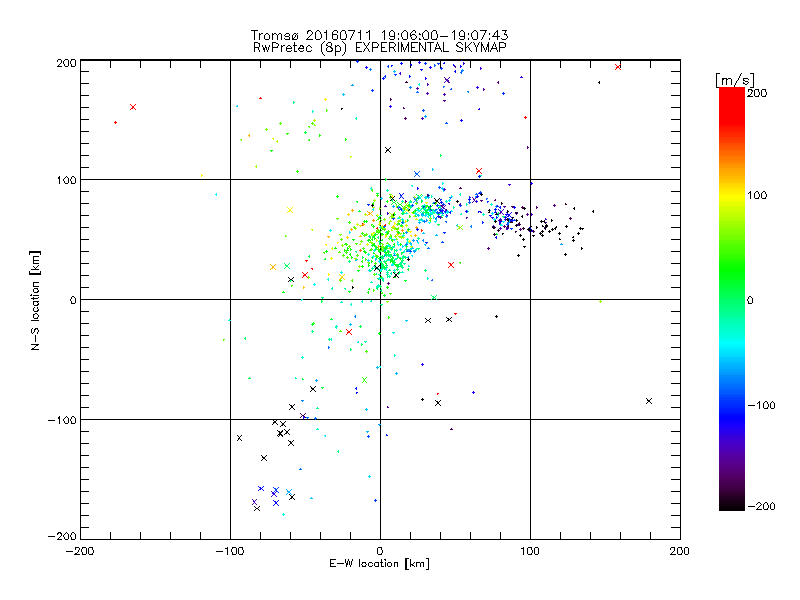
Task: Click the red X marker in plot's top-right corner
Action: 618,67
